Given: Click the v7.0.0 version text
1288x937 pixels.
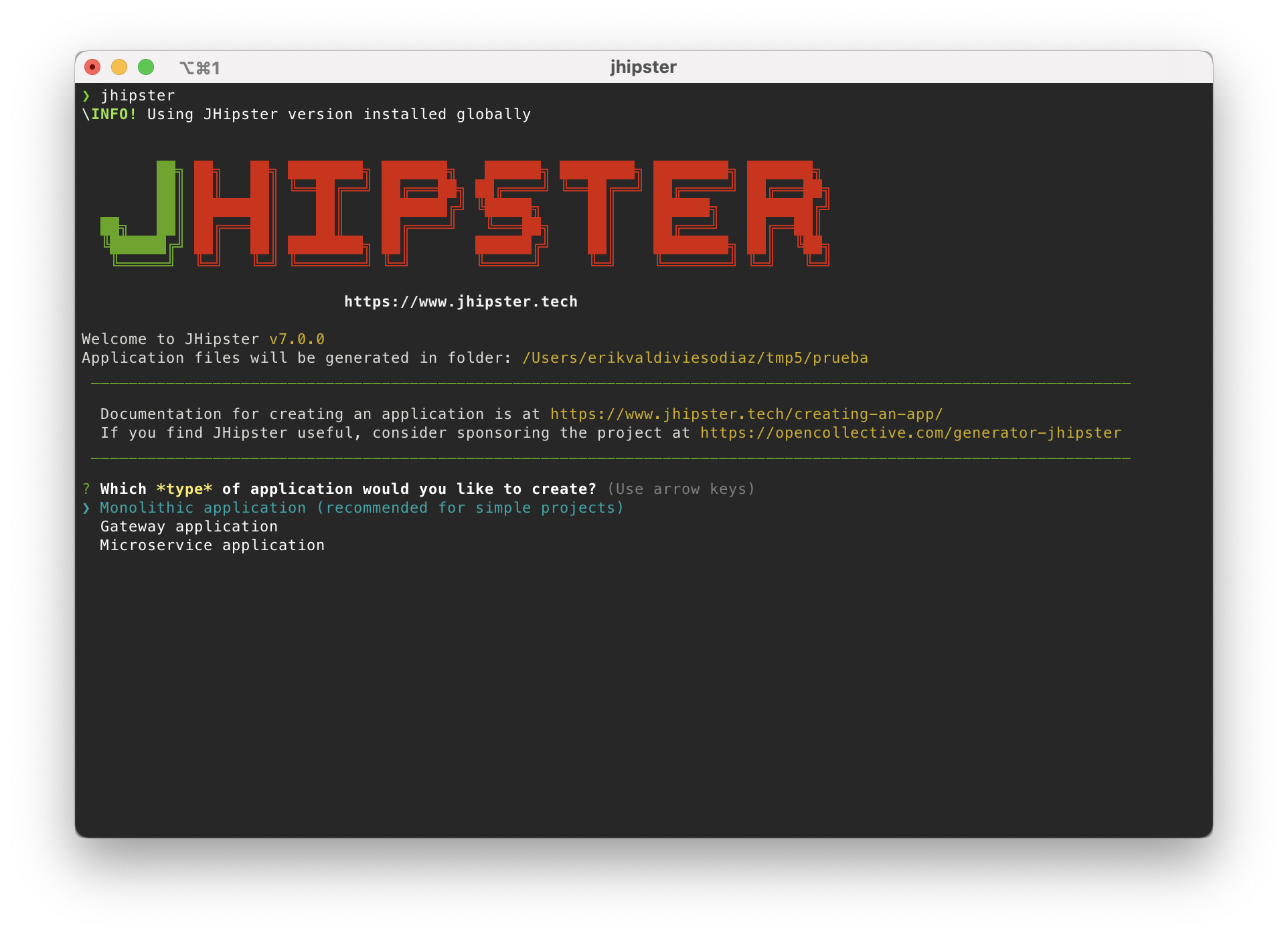Looking at the screenshot, I should click(x=297, y=339).
